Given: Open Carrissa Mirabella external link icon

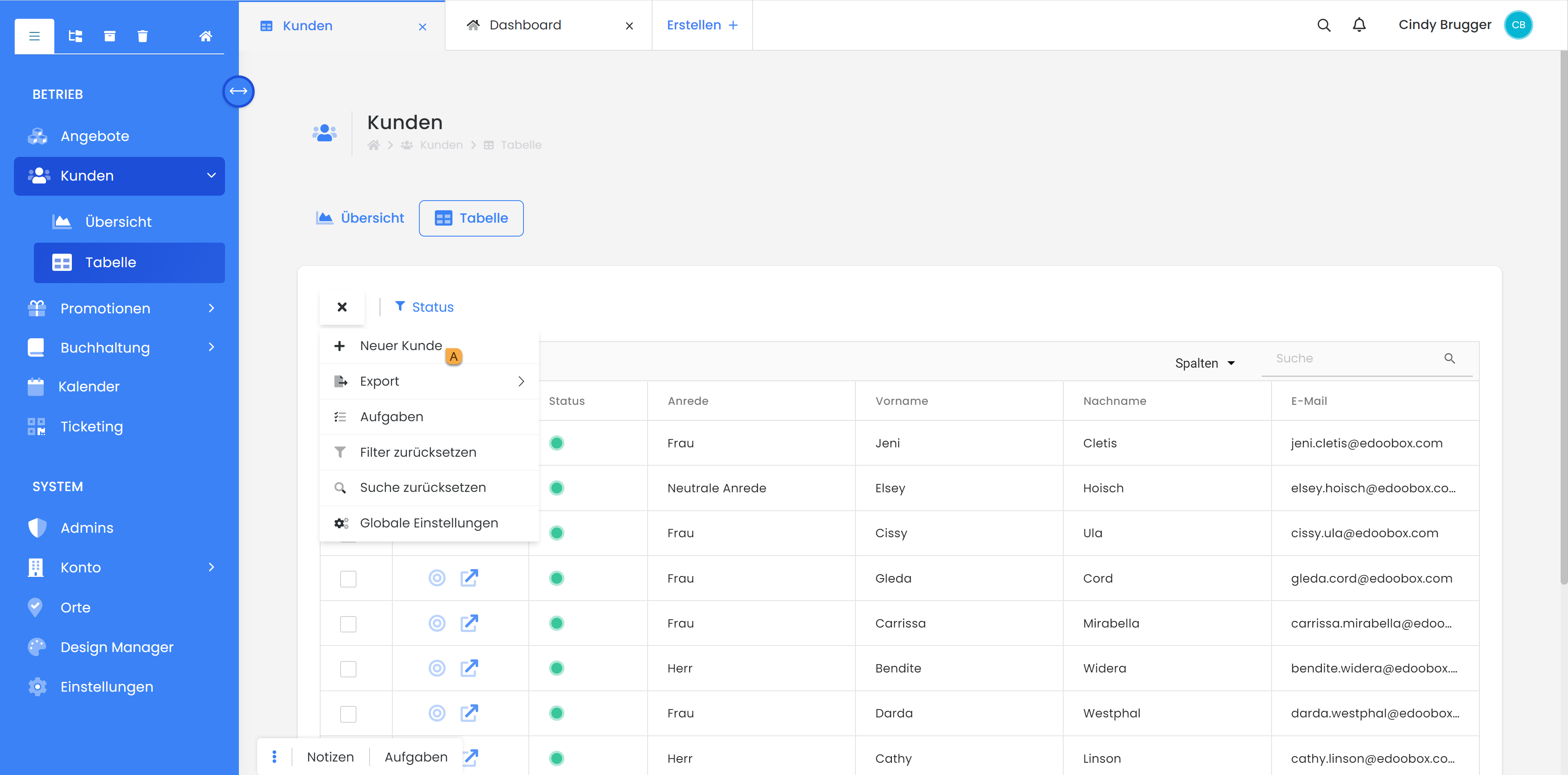Looking at the screenshot, I should click(x=469, y=623).
